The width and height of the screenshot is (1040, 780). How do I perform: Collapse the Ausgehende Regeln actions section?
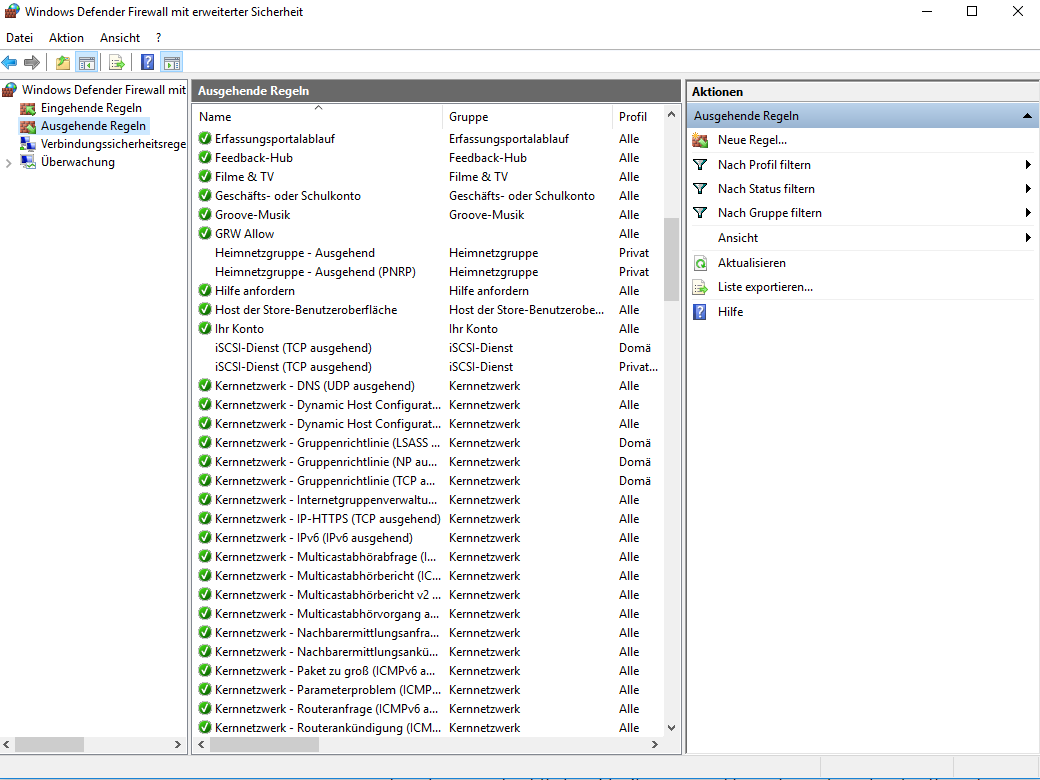click(1027, 116)
